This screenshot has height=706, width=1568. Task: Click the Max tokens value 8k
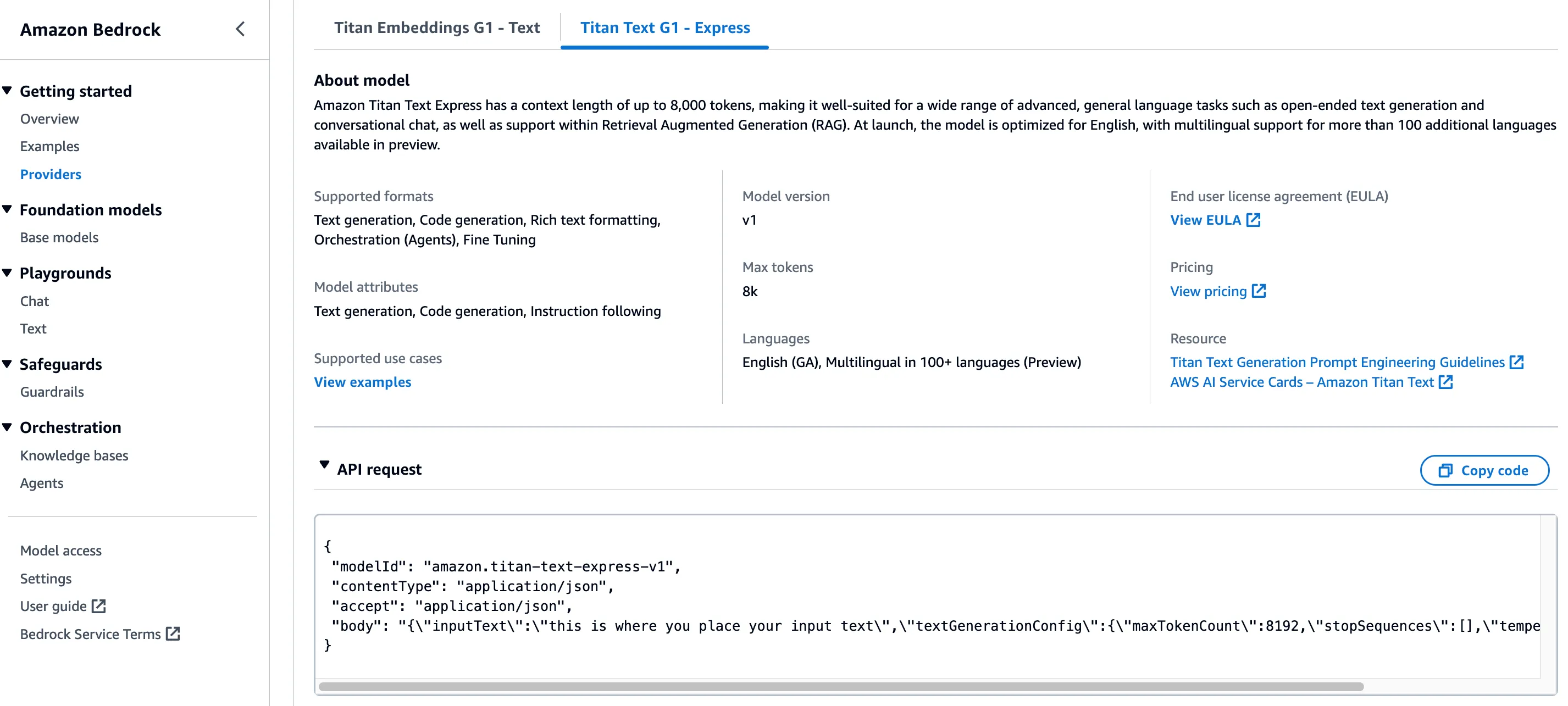click(749, 291)
